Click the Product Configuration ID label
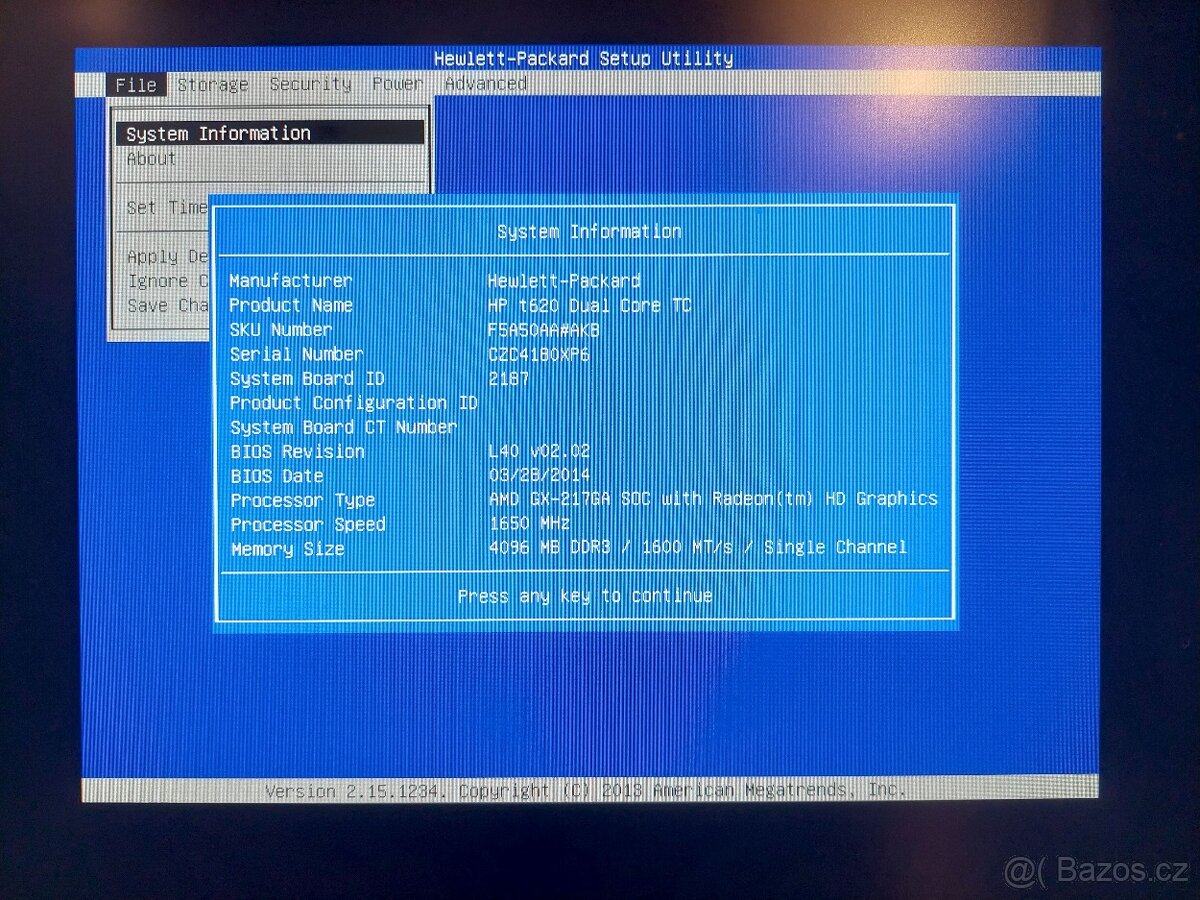The width and height of the screenshot is (1200, 900). pos(353,403)
